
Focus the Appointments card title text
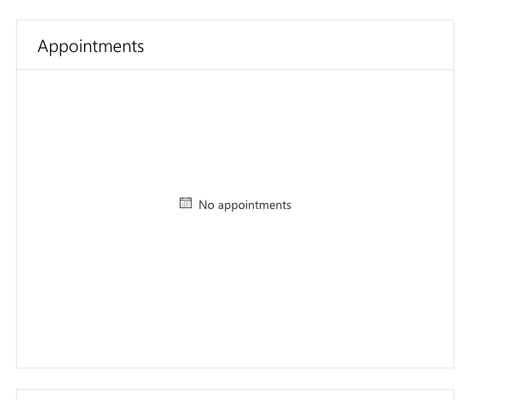[x=91, y=46]
